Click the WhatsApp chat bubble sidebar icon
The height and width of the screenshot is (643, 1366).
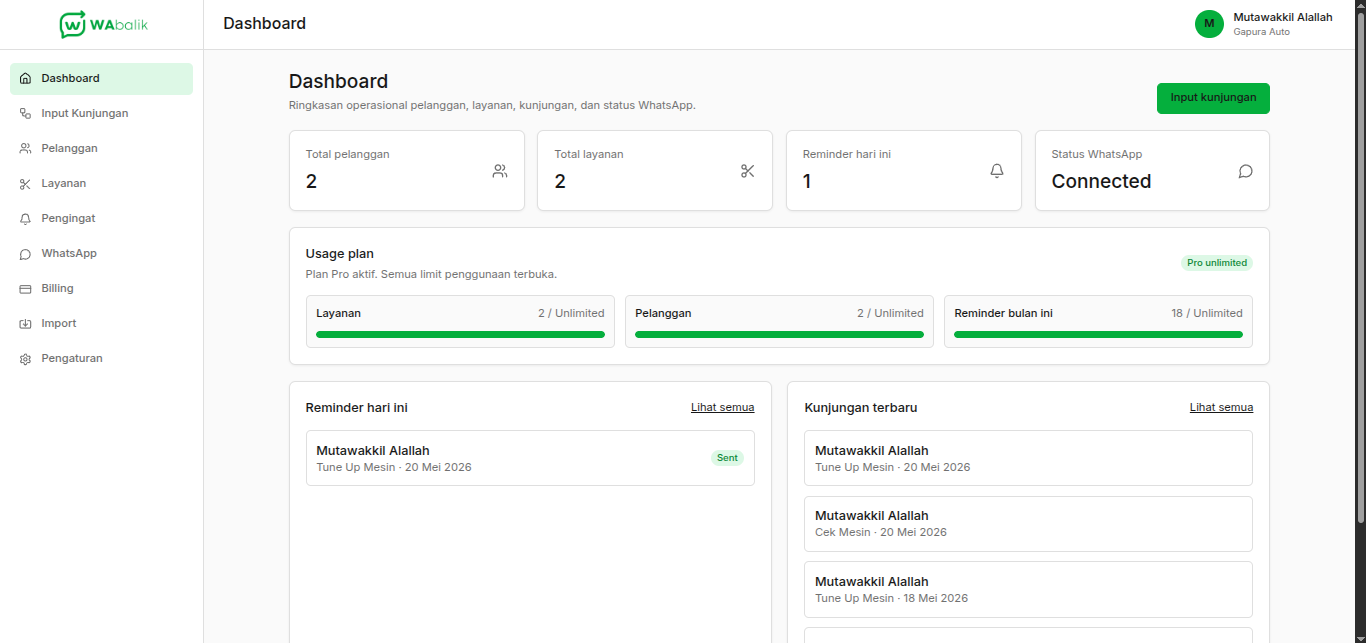click(x=25, y=253)
